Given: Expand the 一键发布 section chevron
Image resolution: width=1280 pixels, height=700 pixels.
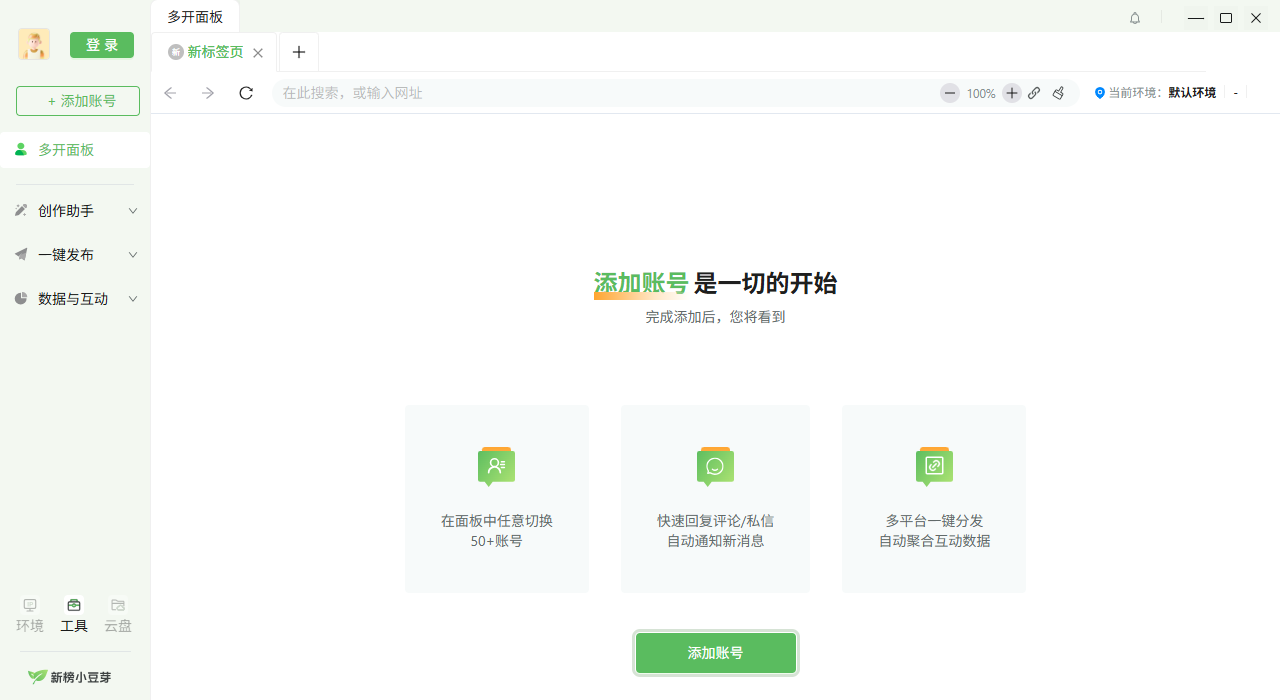Looking at the screenshot, I should pos(133,255).
